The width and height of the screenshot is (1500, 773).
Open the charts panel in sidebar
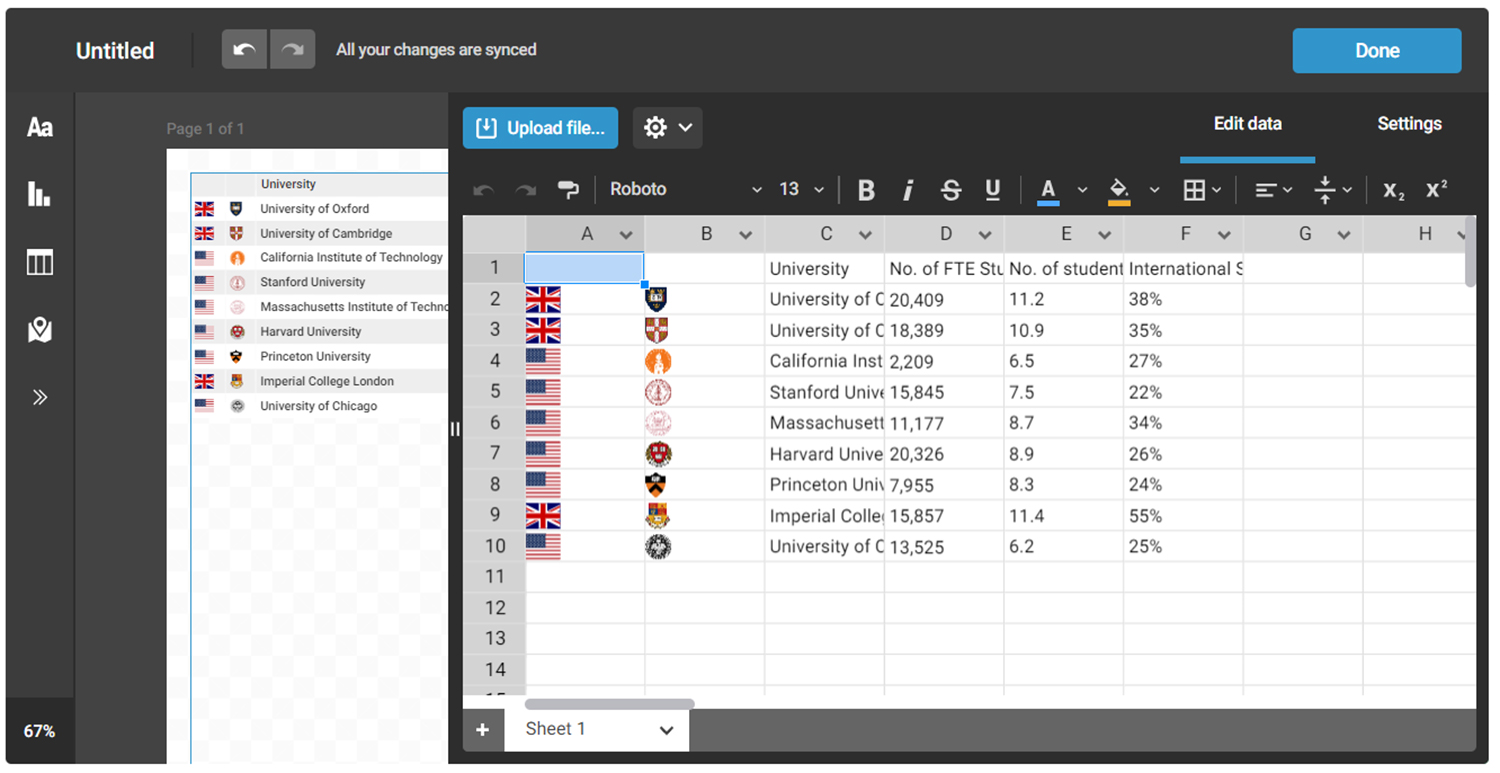tap(40, 194)
